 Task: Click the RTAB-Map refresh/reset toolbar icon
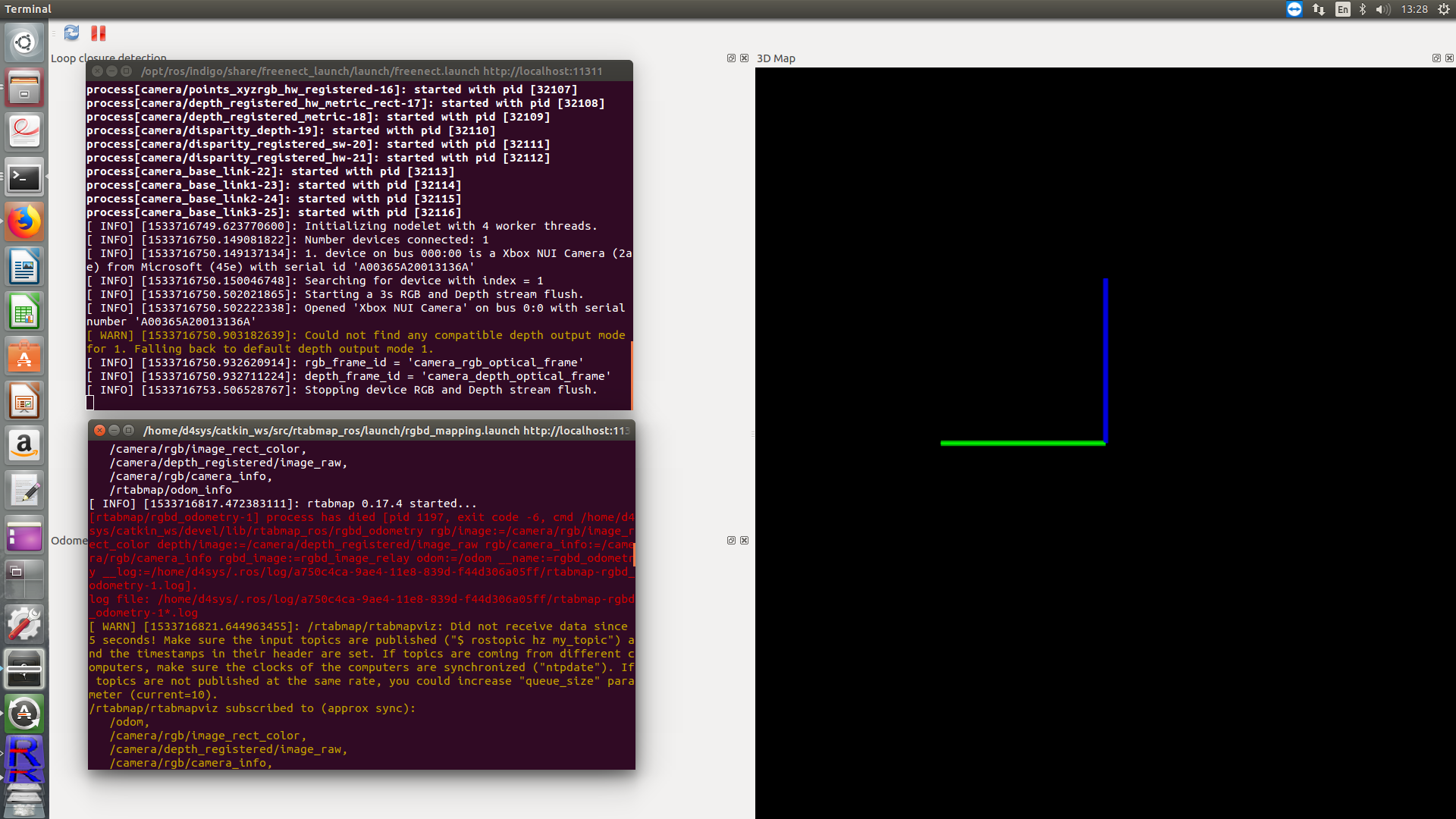[x=72, y=33]
